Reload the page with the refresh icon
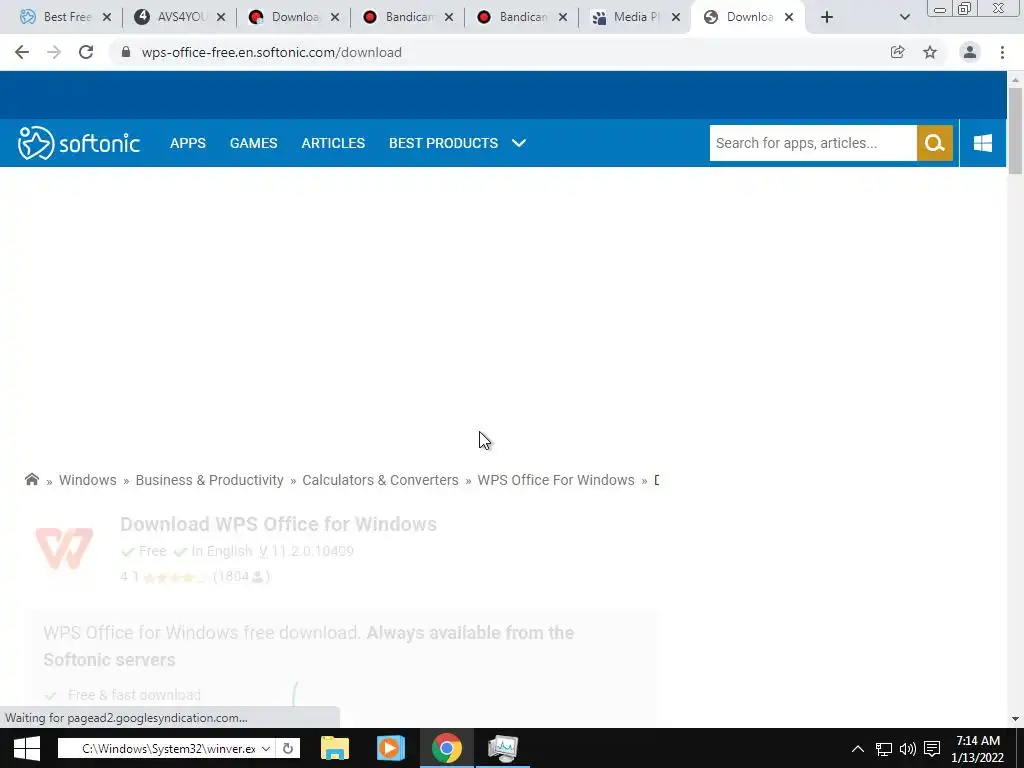This screenshot has width=1024, height=768. (x=86, y=52)
